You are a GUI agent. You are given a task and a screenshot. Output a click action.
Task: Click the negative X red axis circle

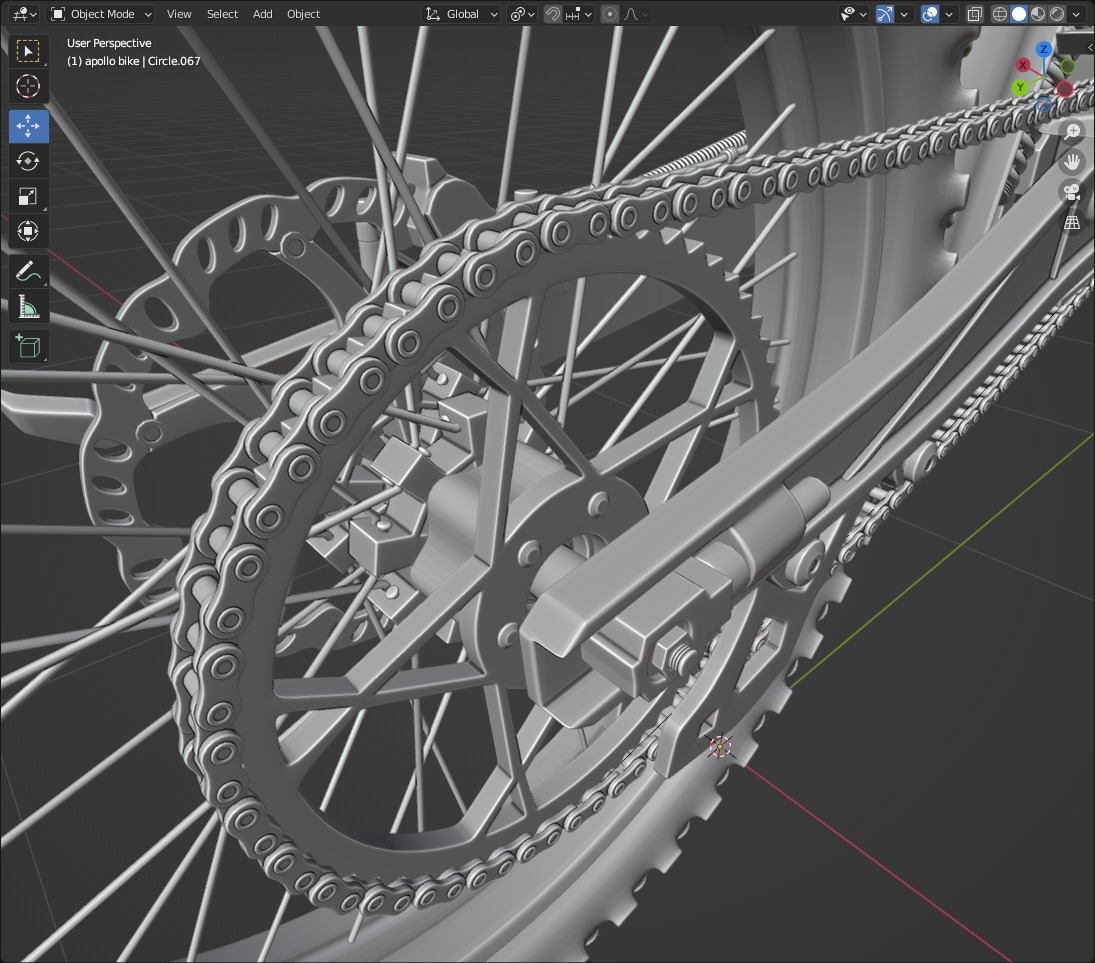click(x=1065, y=89)
